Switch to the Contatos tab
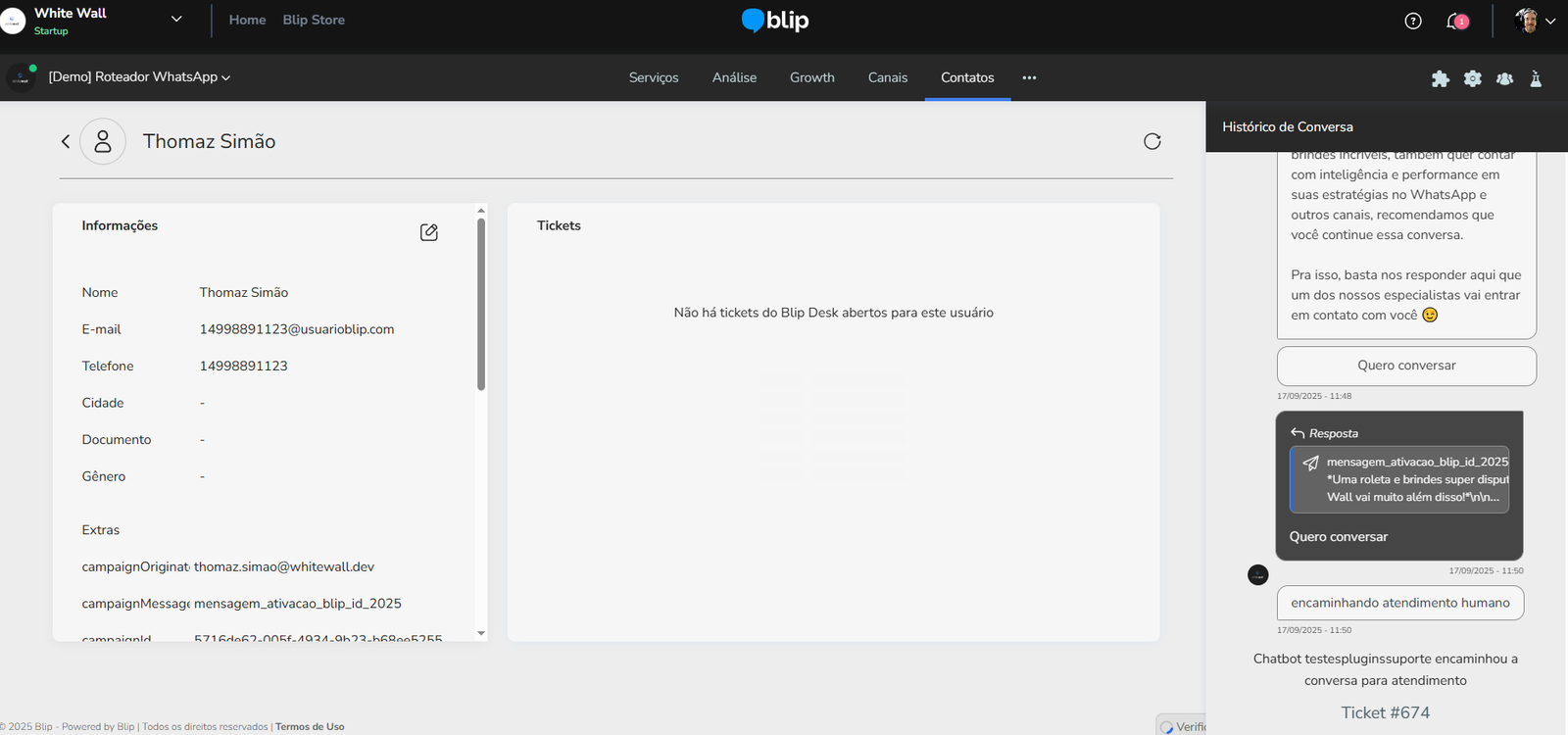Viewport: 1568px width, 735px height. (x=967, y=77)
